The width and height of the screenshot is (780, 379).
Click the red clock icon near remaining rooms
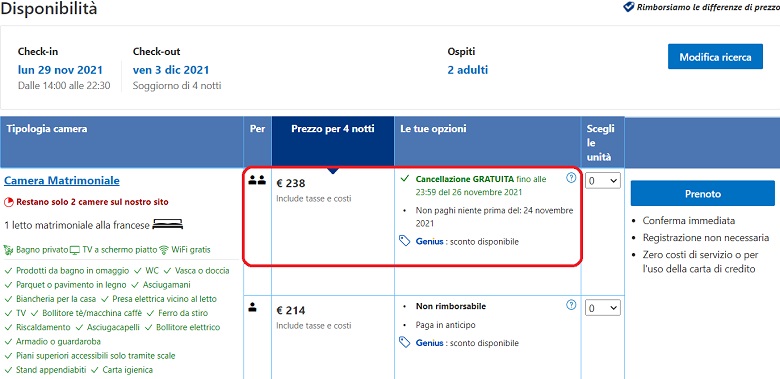pyautogui.click(x=8, y=202)
